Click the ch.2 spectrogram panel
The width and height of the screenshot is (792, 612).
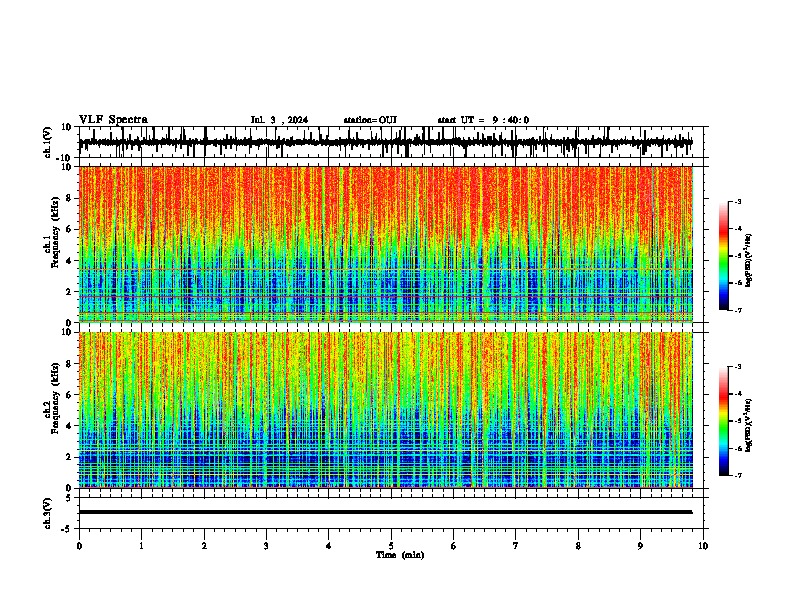[385, 410]
